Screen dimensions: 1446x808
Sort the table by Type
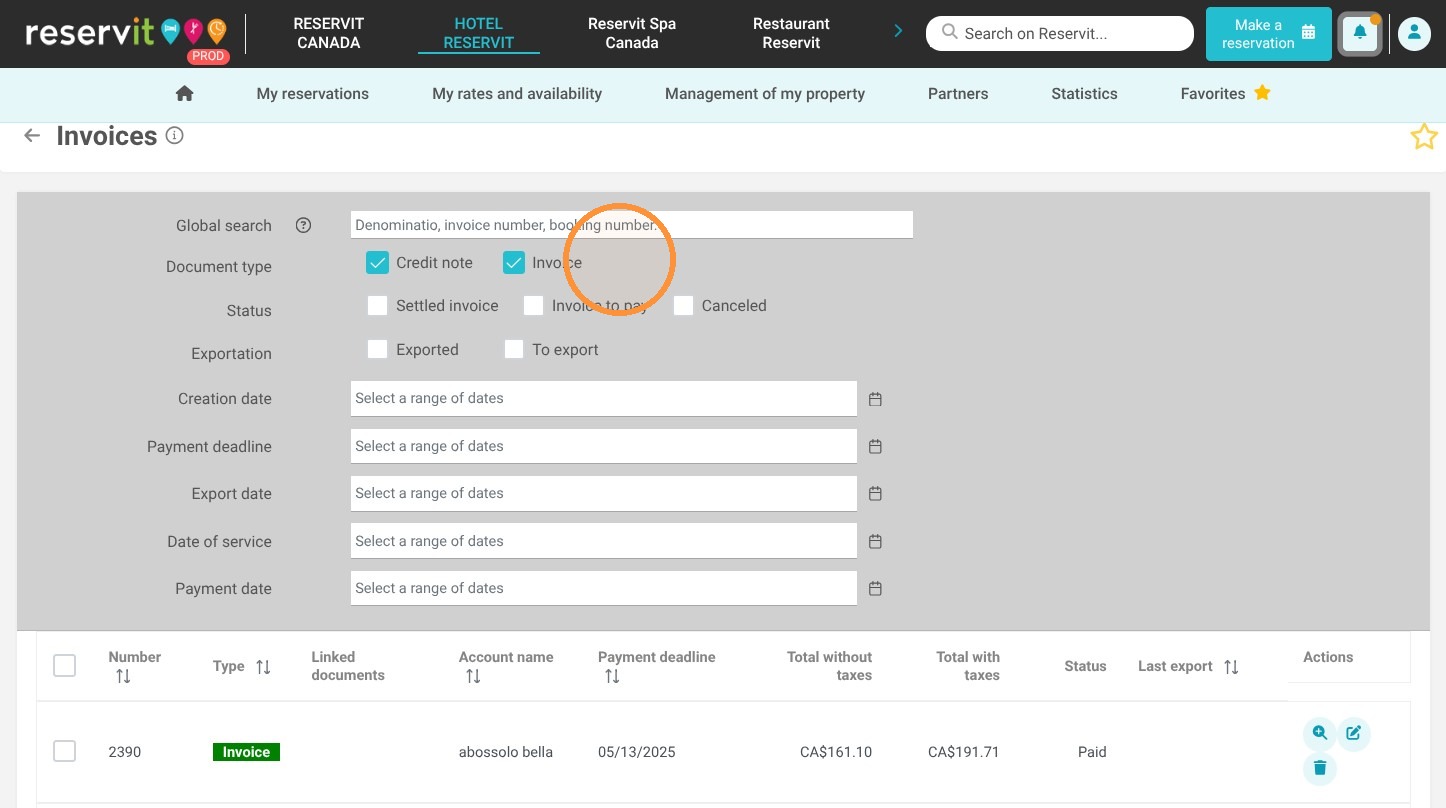click(x=263, y=667)
